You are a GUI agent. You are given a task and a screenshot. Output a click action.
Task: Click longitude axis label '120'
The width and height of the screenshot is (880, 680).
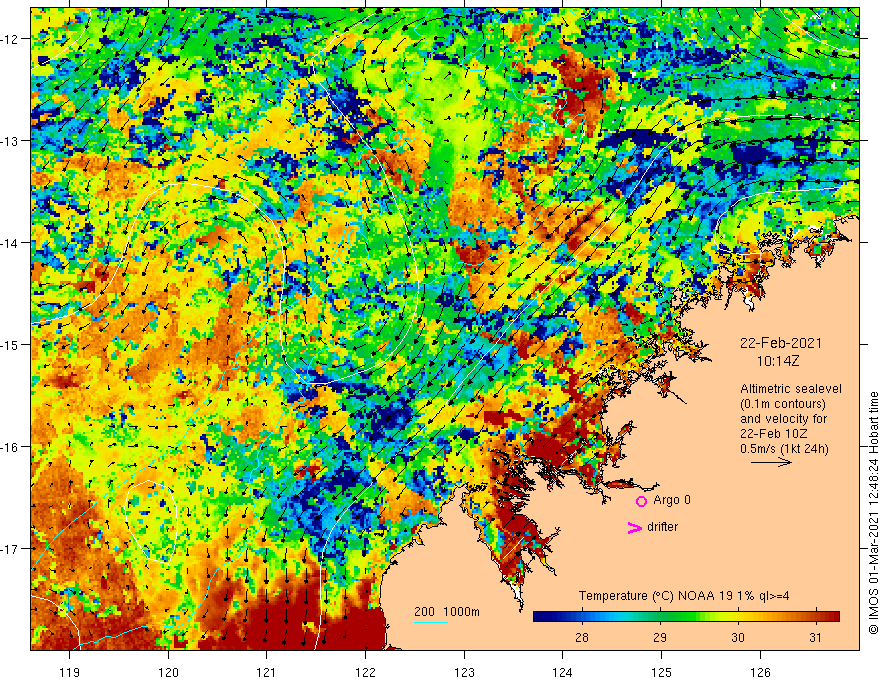168,672
